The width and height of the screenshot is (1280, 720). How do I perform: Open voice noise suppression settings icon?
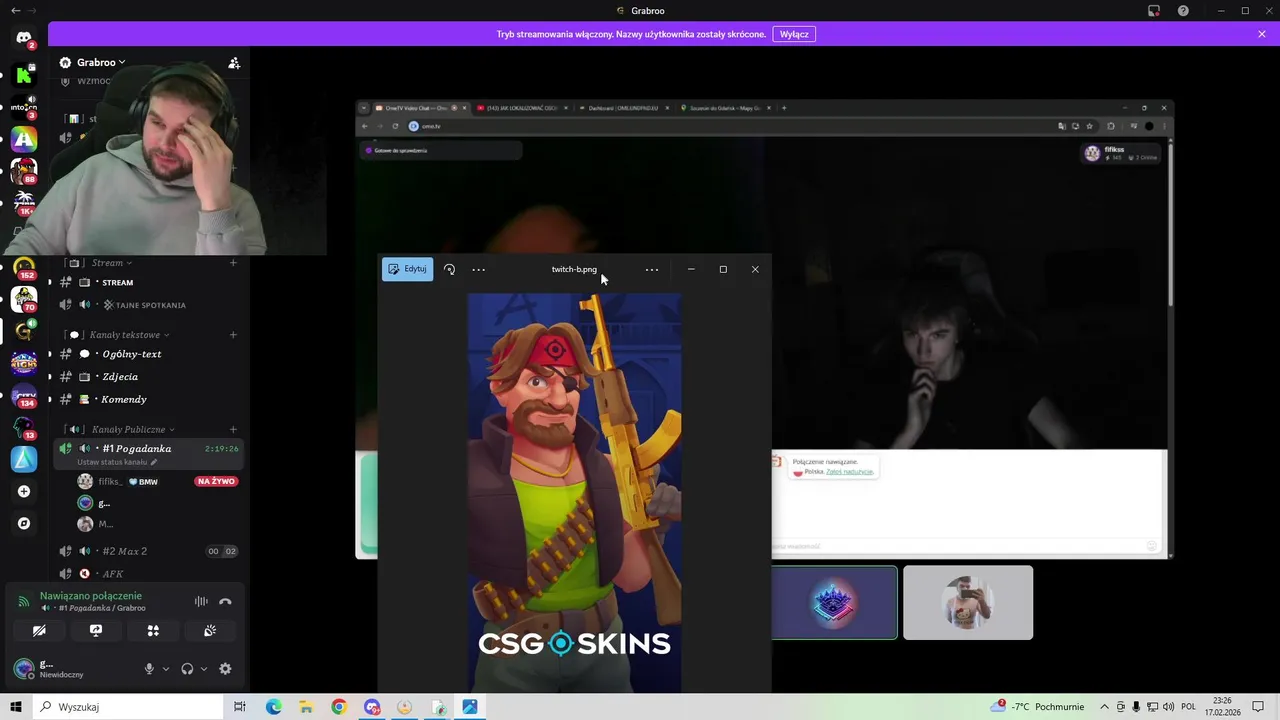pos(201,601)
